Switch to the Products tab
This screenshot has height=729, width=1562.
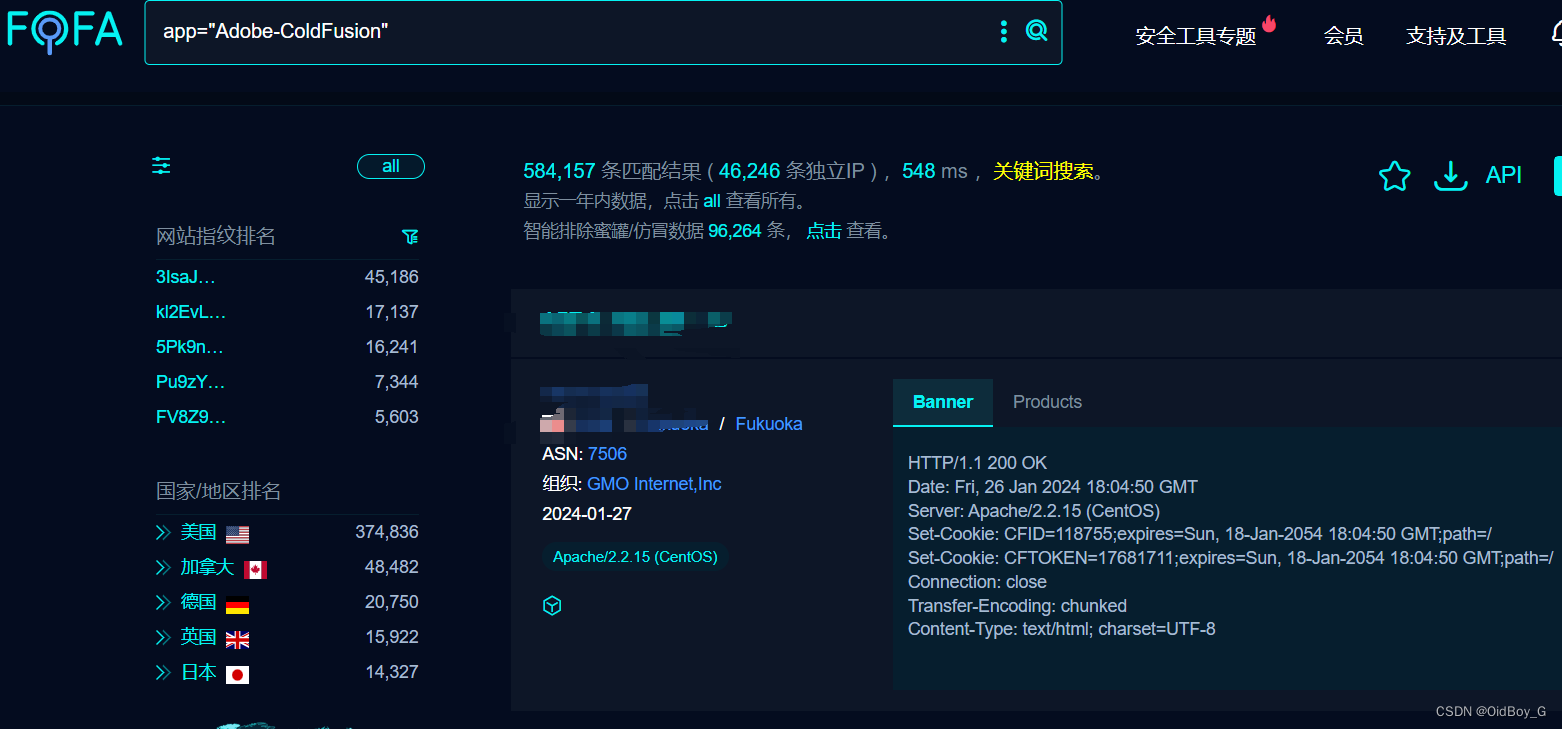[x=1047, y=402]
